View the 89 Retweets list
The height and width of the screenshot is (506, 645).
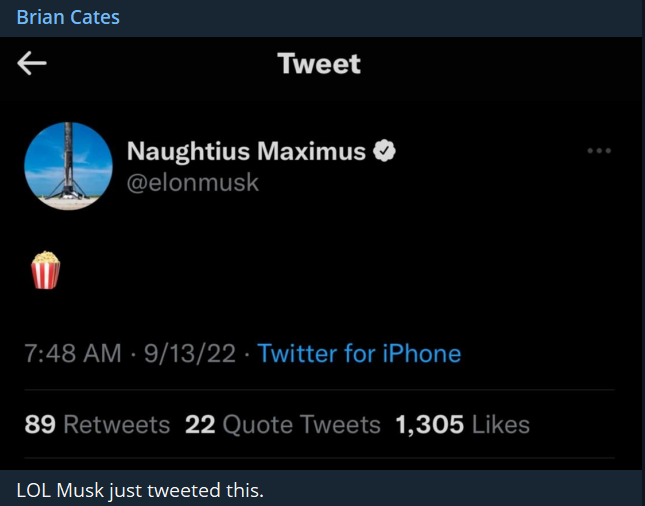97,425
